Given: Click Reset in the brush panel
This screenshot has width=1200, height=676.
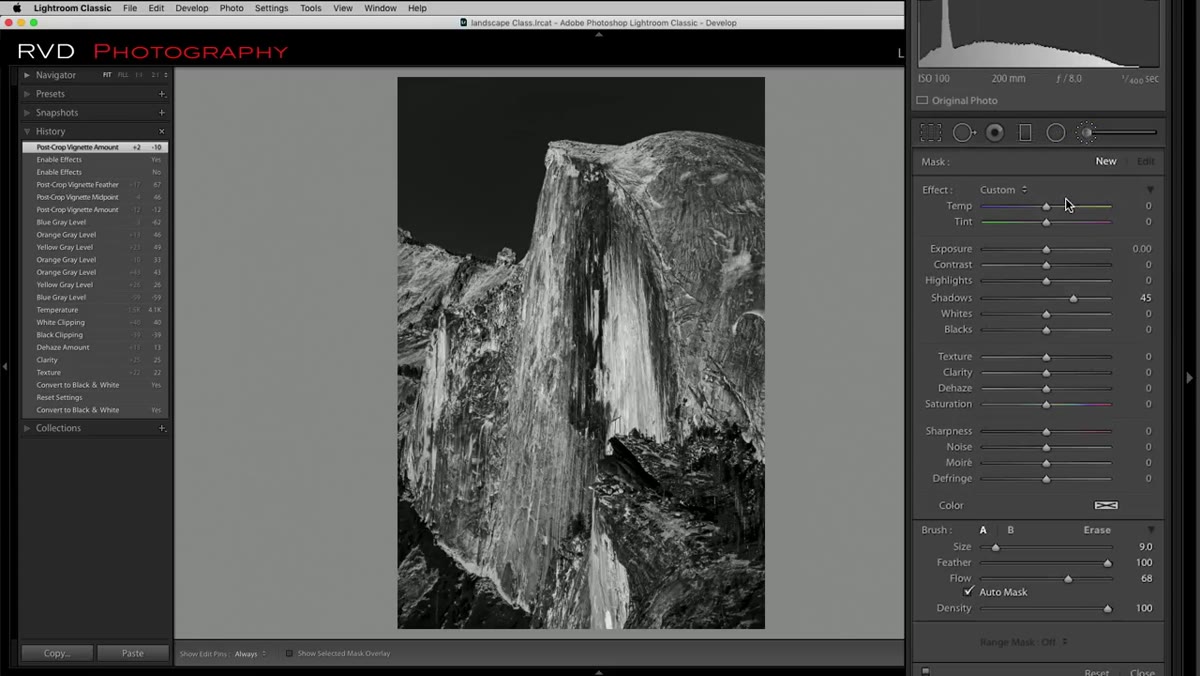Looking at the screenshot, I should 1097,672.
